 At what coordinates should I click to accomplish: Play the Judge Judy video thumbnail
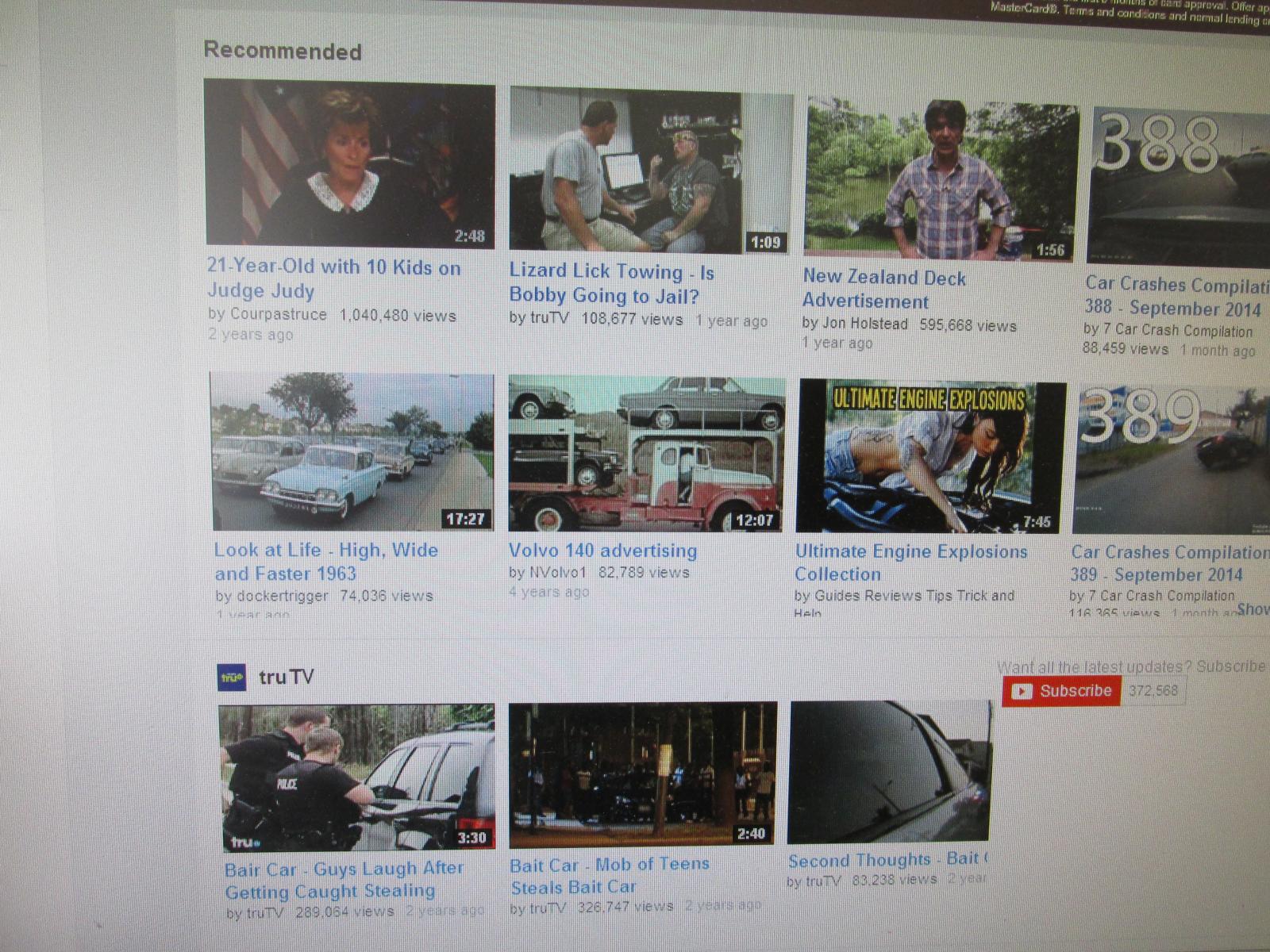[349, 163]
